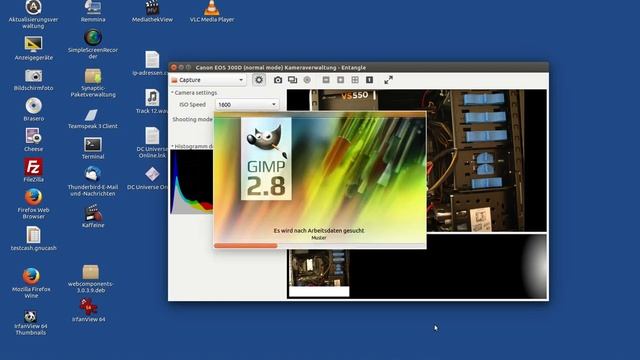Open the Anzeigegeräte desktop icon

click(x=33, y=48)
